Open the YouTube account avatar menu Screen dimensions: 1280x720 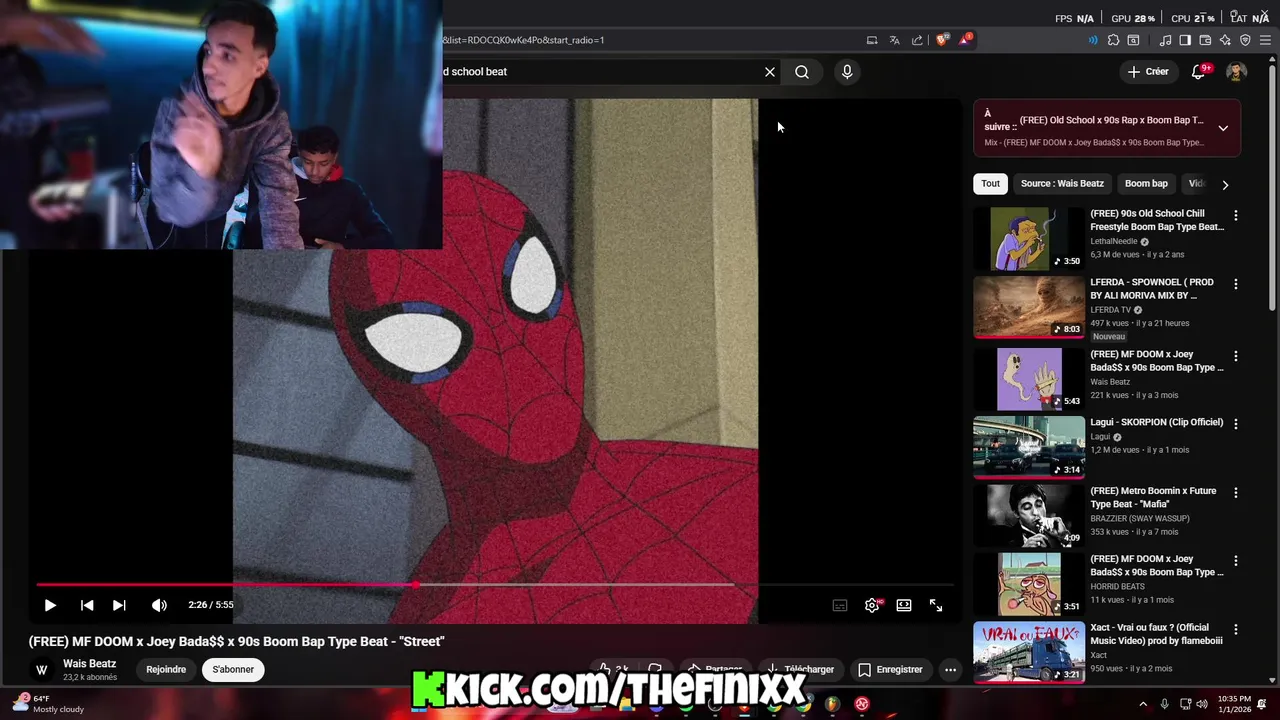[1236, 72]
